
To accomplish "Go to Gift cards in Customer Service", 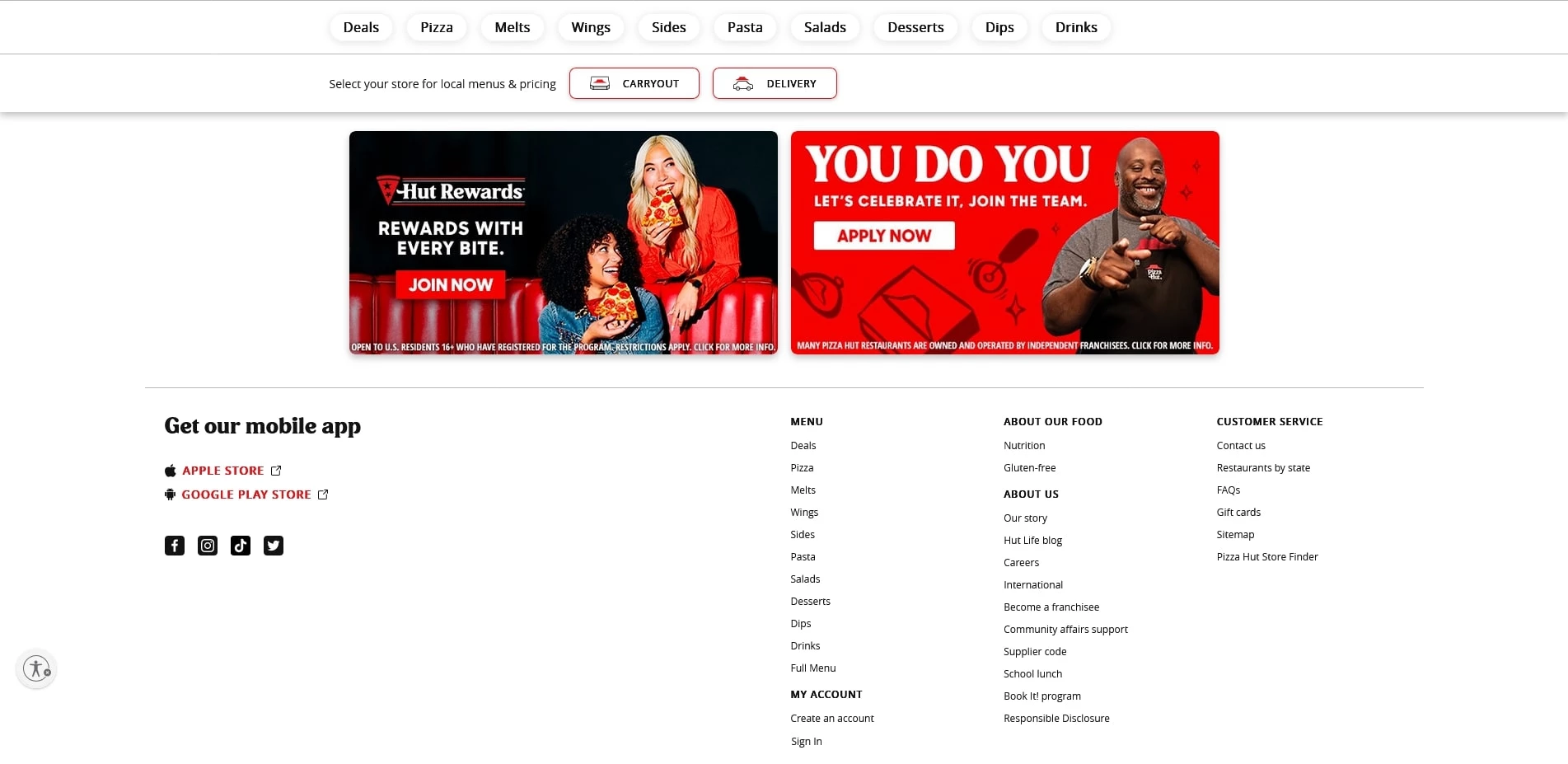I will click(x=1238, y=513).
